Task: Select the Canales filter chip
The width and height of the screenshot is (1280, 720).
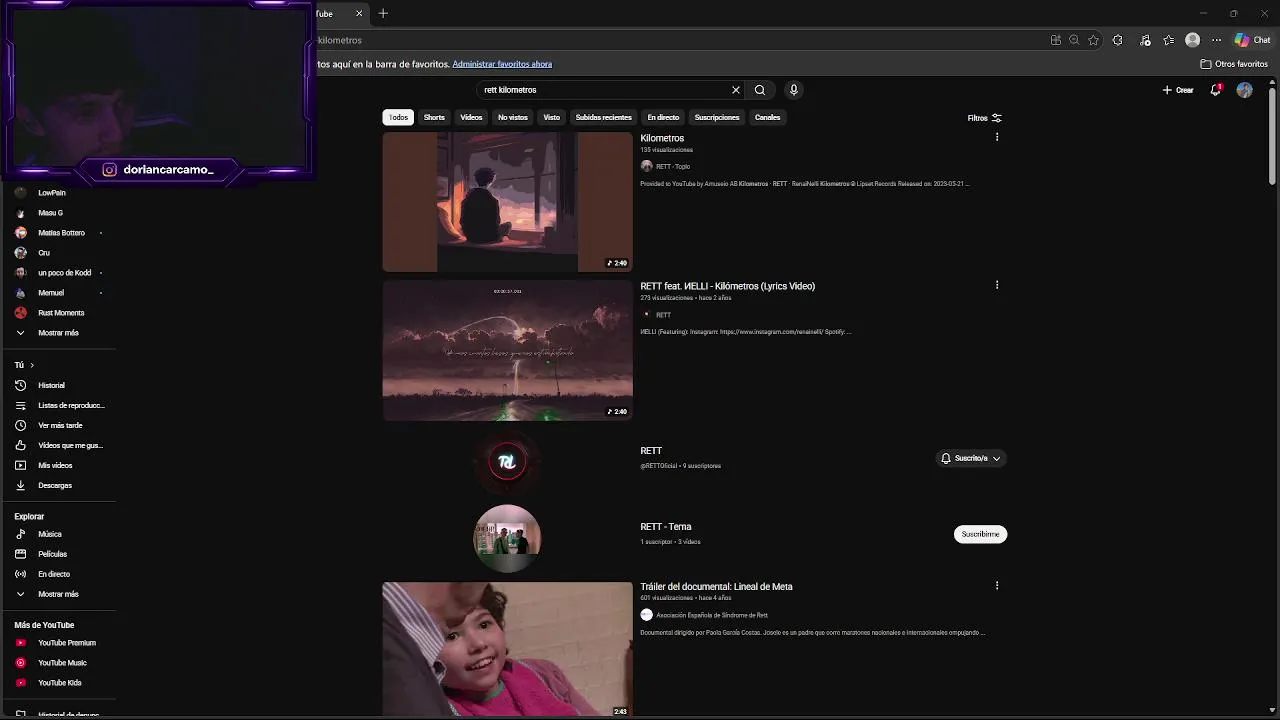Action: [767, 117]
